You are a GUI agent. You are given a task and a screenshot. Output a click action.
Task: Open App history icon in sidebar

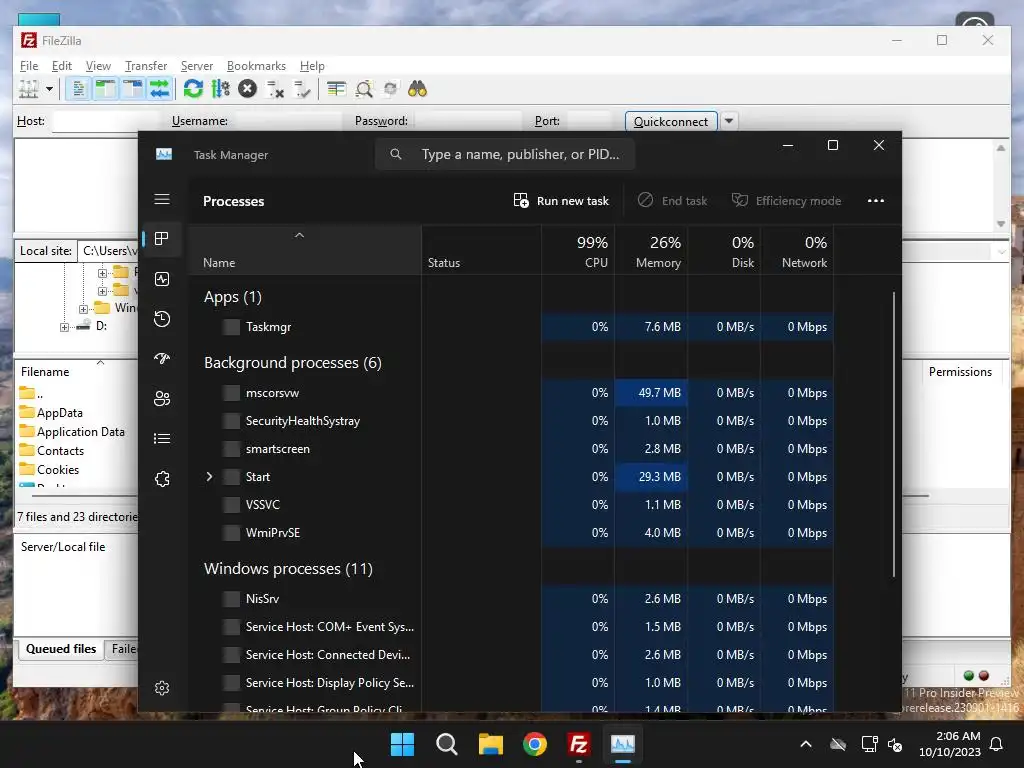click(x=162, y=319)
